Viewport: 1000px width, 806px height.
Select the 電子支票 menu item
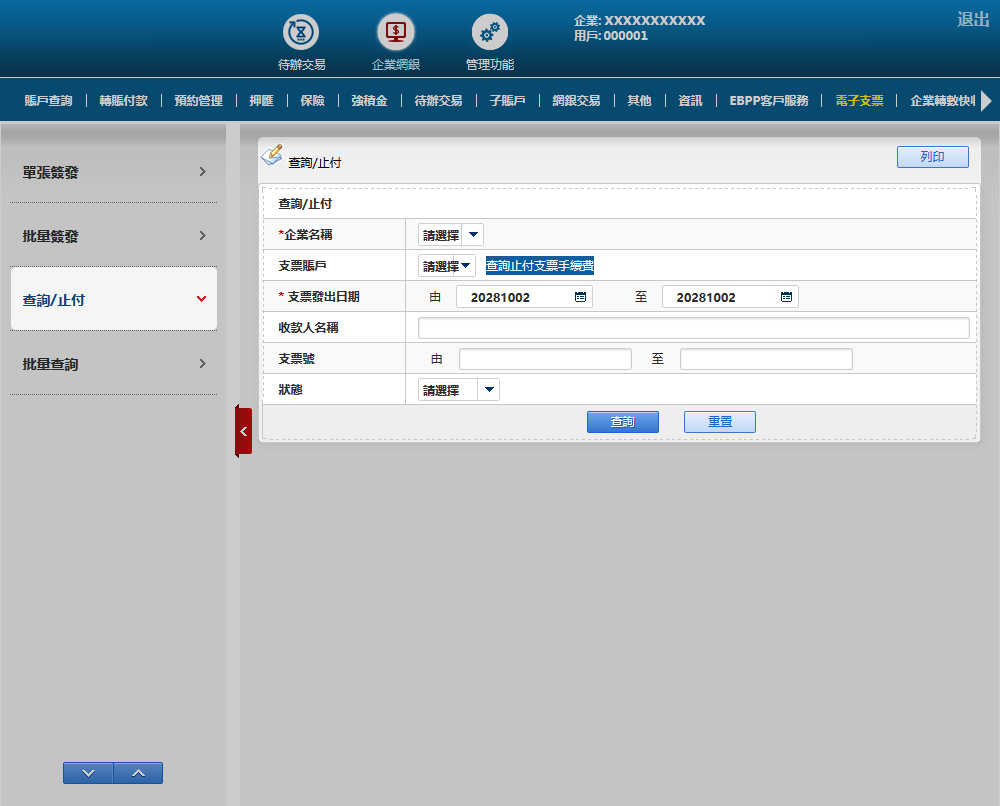[859, 101]
